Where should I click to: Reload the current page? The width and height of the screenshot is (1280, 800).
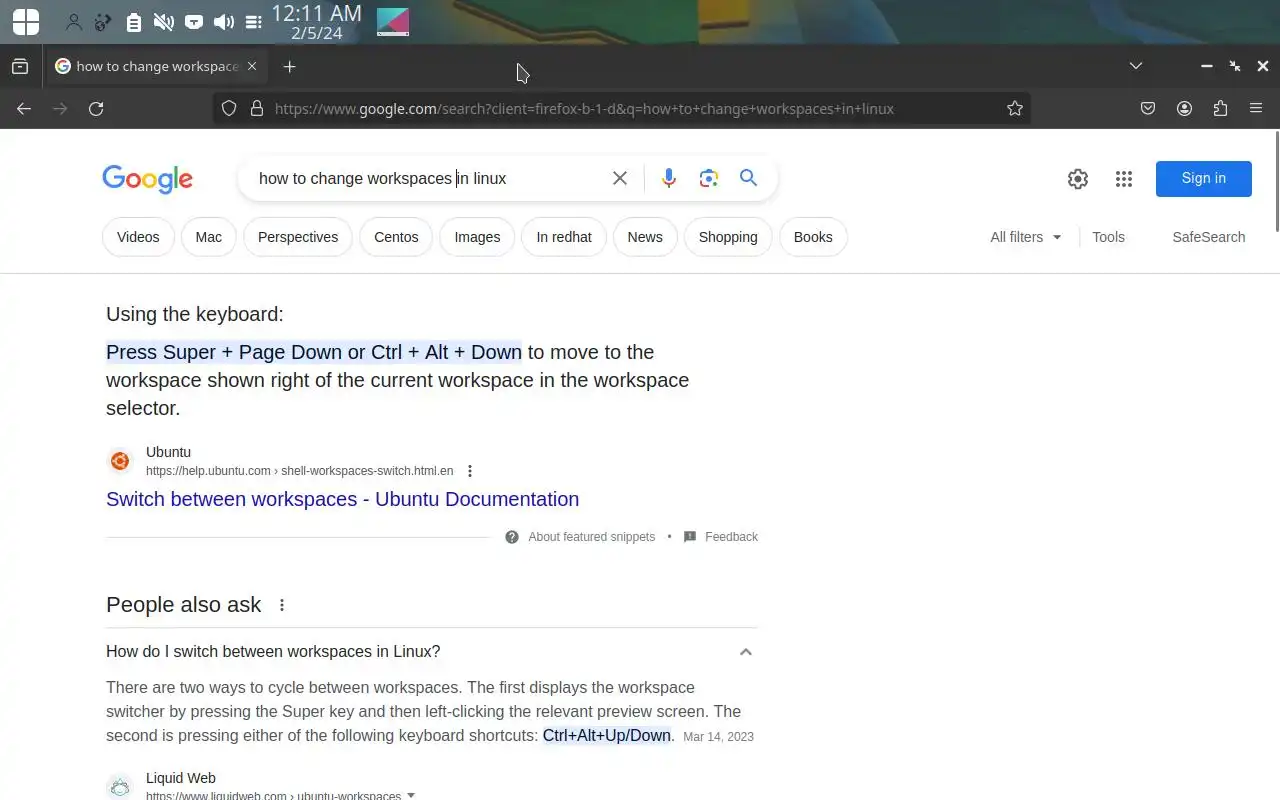tap(96, 108)
